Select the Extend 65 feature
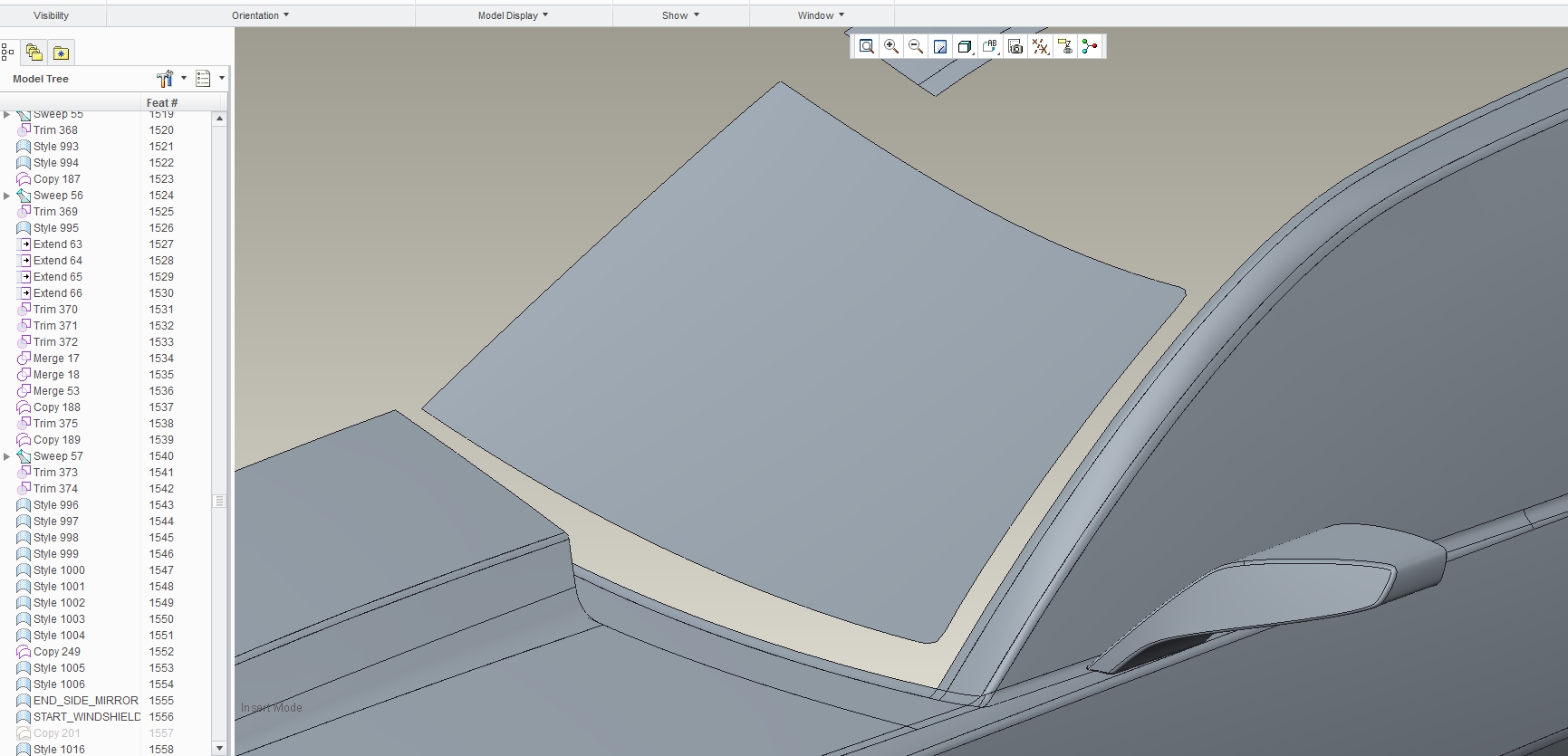 58,277
